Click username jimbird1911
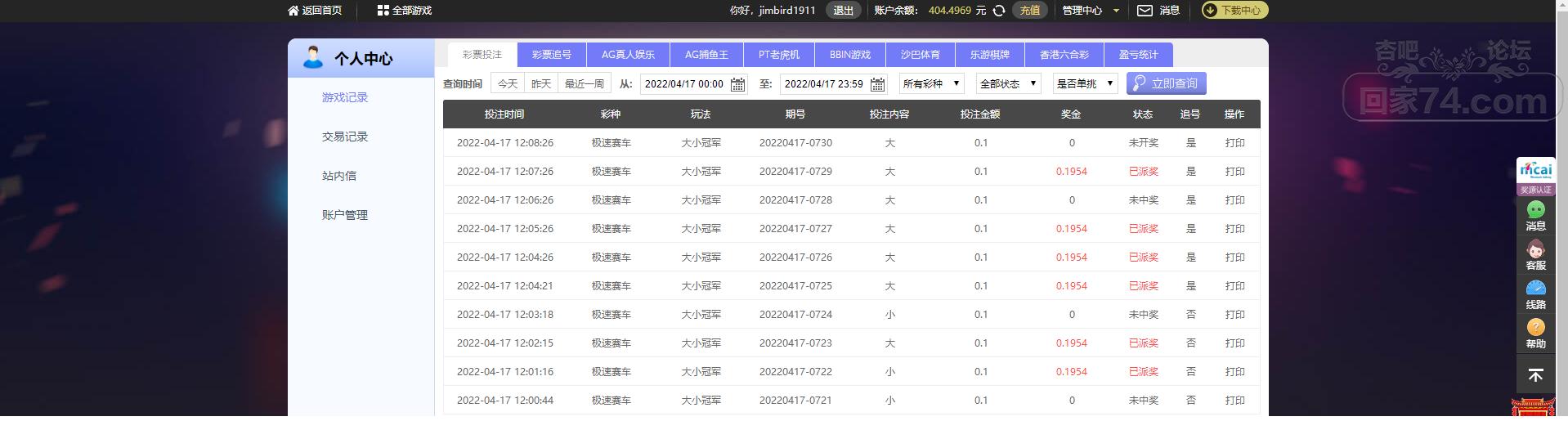Viewport: 1568px width, 448px height. pyautogui.click(x=787, y=11)
